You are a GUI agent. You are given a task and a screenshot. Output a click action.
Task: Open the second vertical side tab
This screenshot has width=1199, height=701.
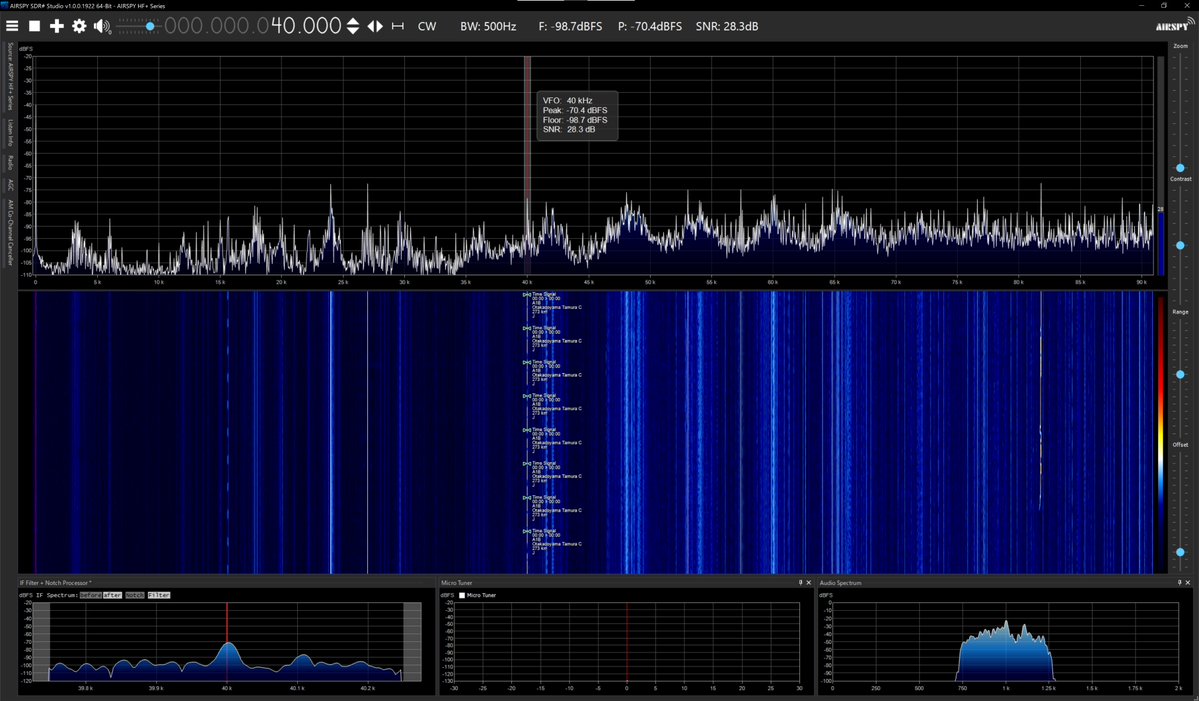(10, 132)
